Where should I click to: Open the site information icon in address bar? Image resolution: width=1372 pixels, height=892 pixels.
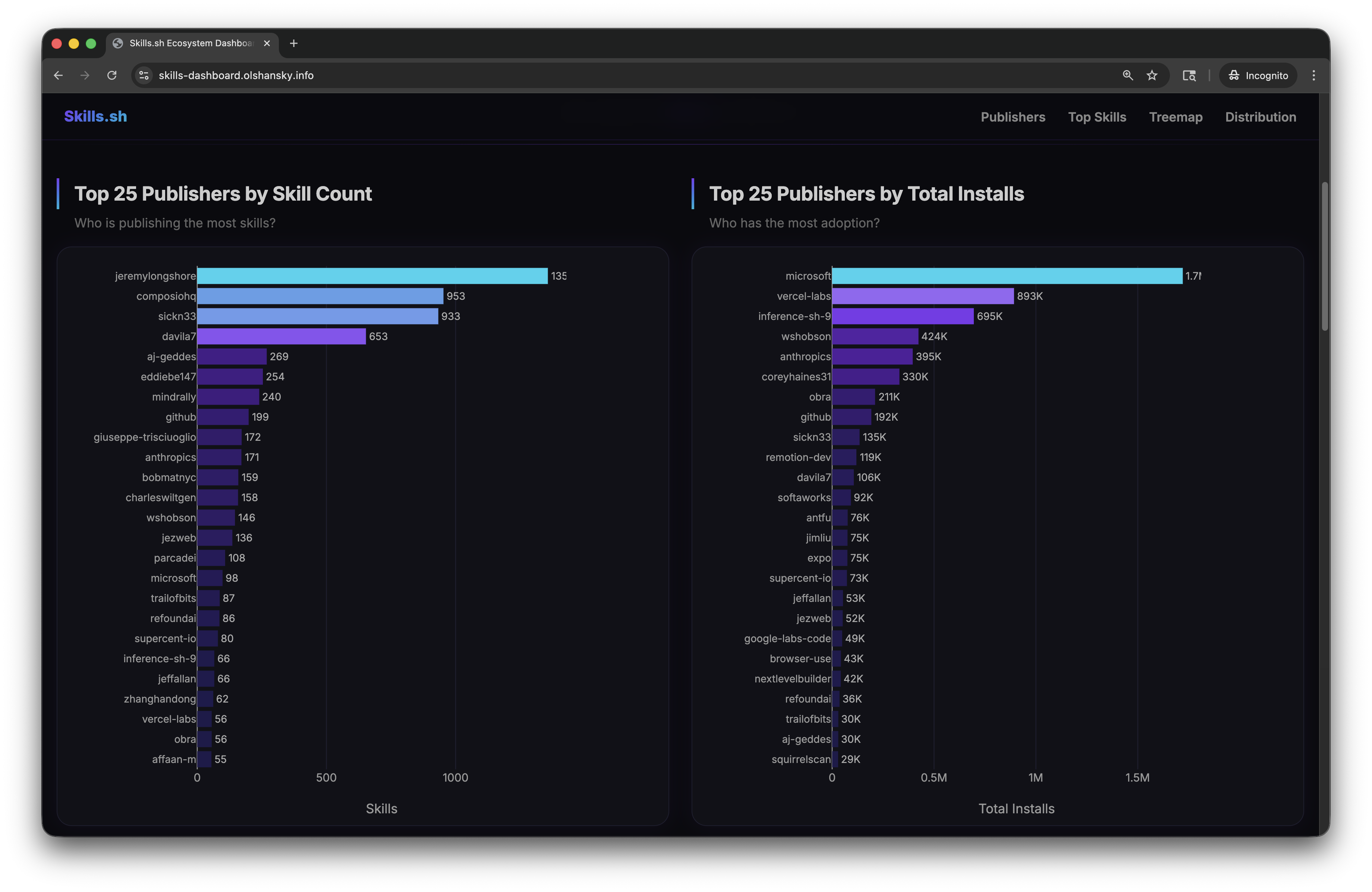(x=144, y=75)
